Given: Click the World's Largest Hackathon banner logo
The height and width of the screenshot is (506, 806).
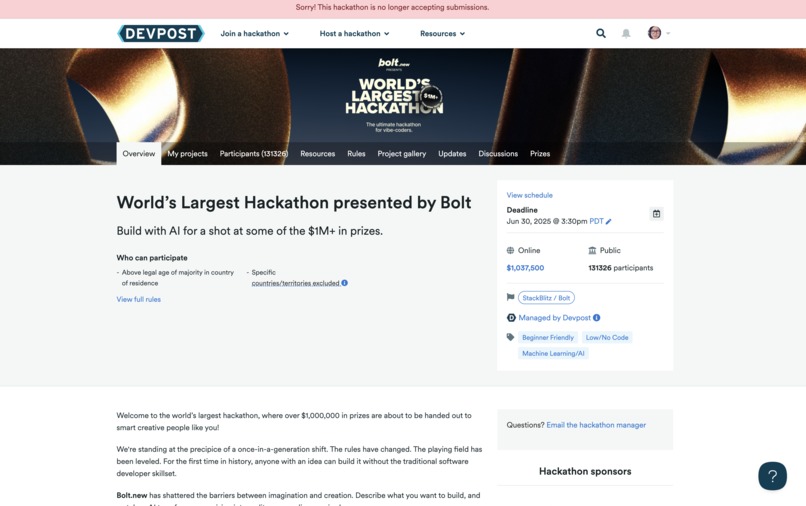Looking at the screenshot, I should point(394,97).
